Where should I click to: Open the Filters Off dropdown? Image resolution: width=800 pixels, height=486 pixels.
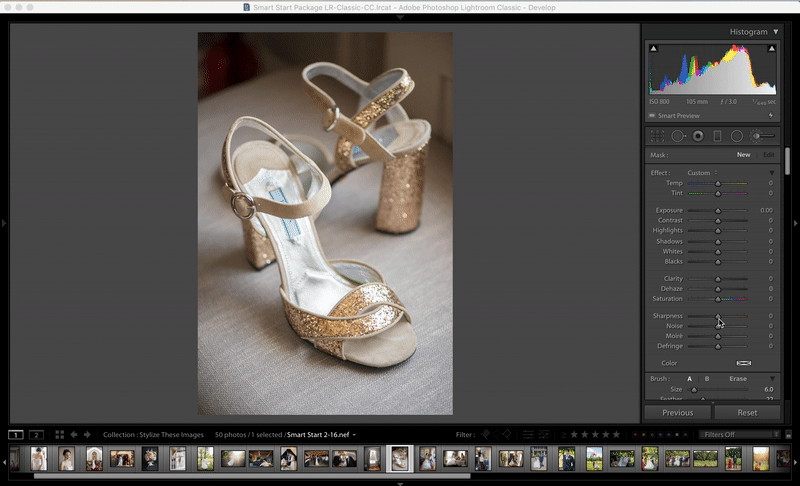click(x=741, y=435)
